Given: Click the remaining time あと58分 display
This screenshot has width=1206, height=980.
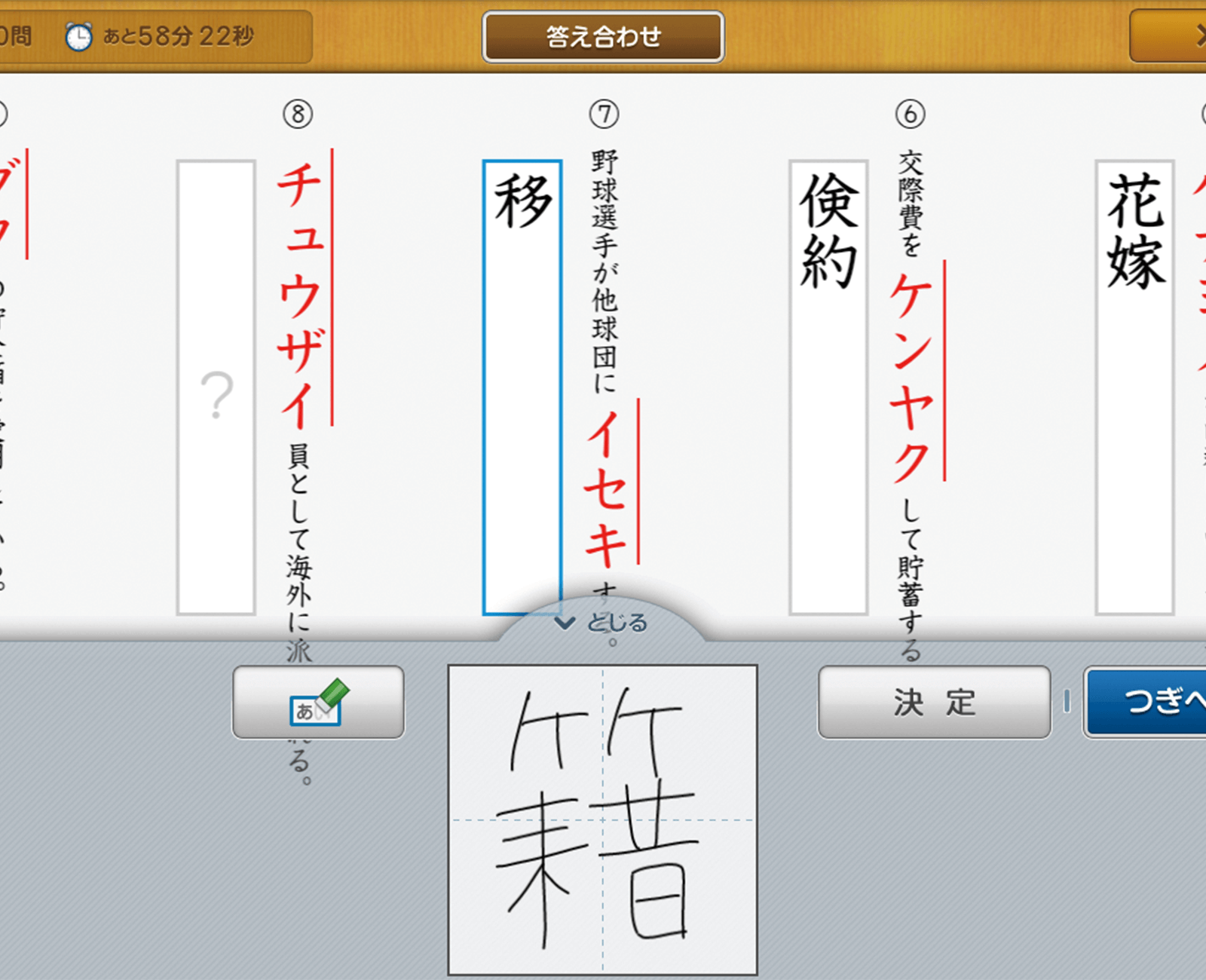Looking at the screenshot, I should tap(178, 36).
